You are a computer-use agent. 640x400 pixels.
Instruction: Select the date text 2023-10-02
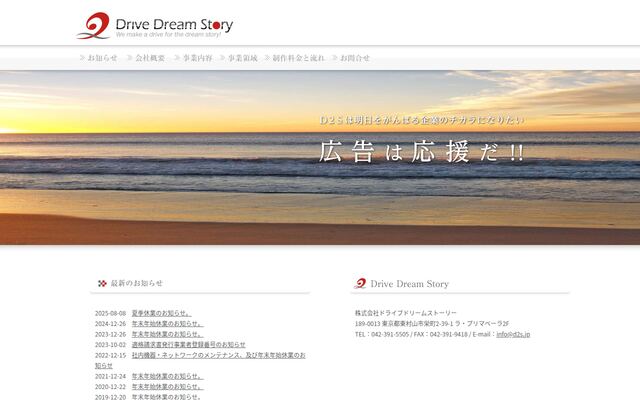(x=111, y=345)
